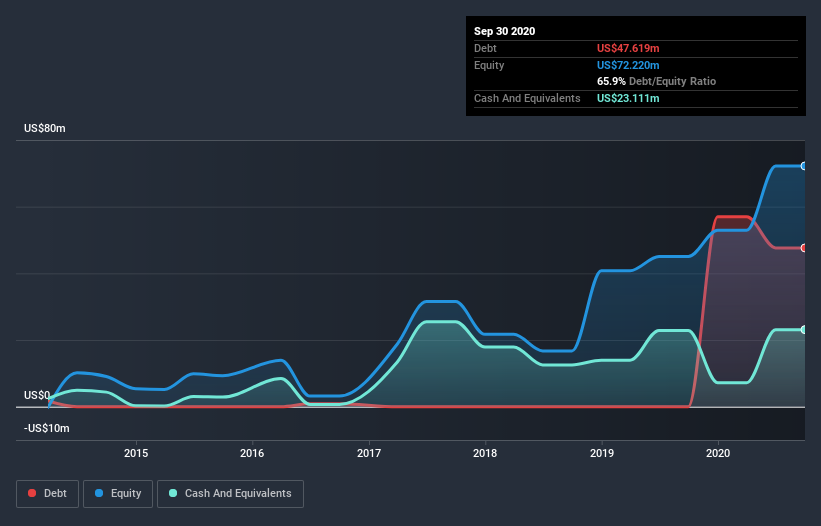Screen dimensions: 821x526
Task: Click the US$72.220m equity value
Action: coord(628,65)
